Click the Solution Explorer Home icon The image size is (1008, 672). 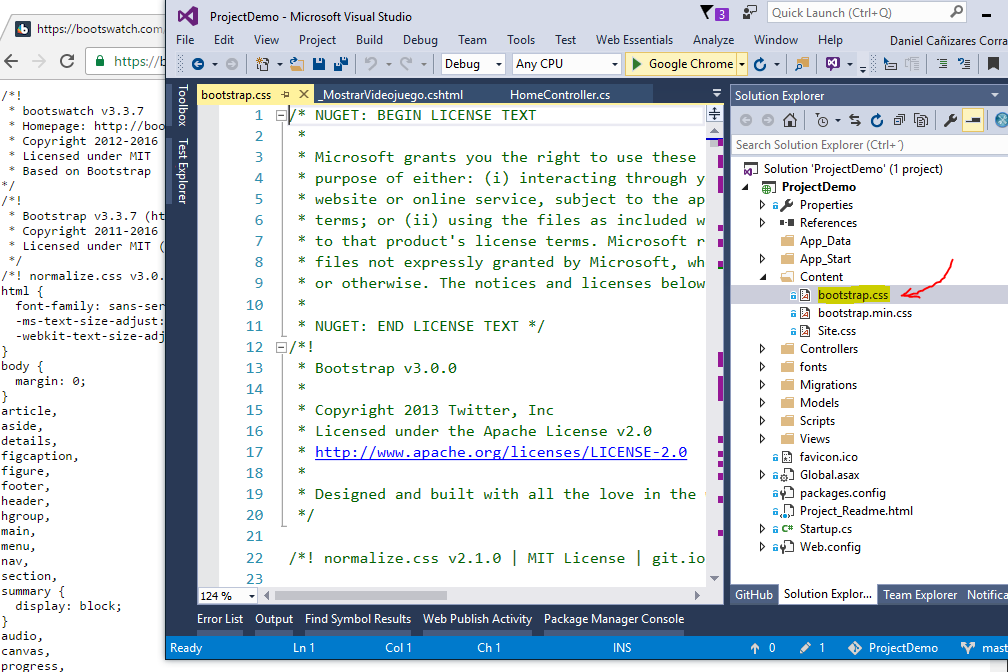coord(790,120)
